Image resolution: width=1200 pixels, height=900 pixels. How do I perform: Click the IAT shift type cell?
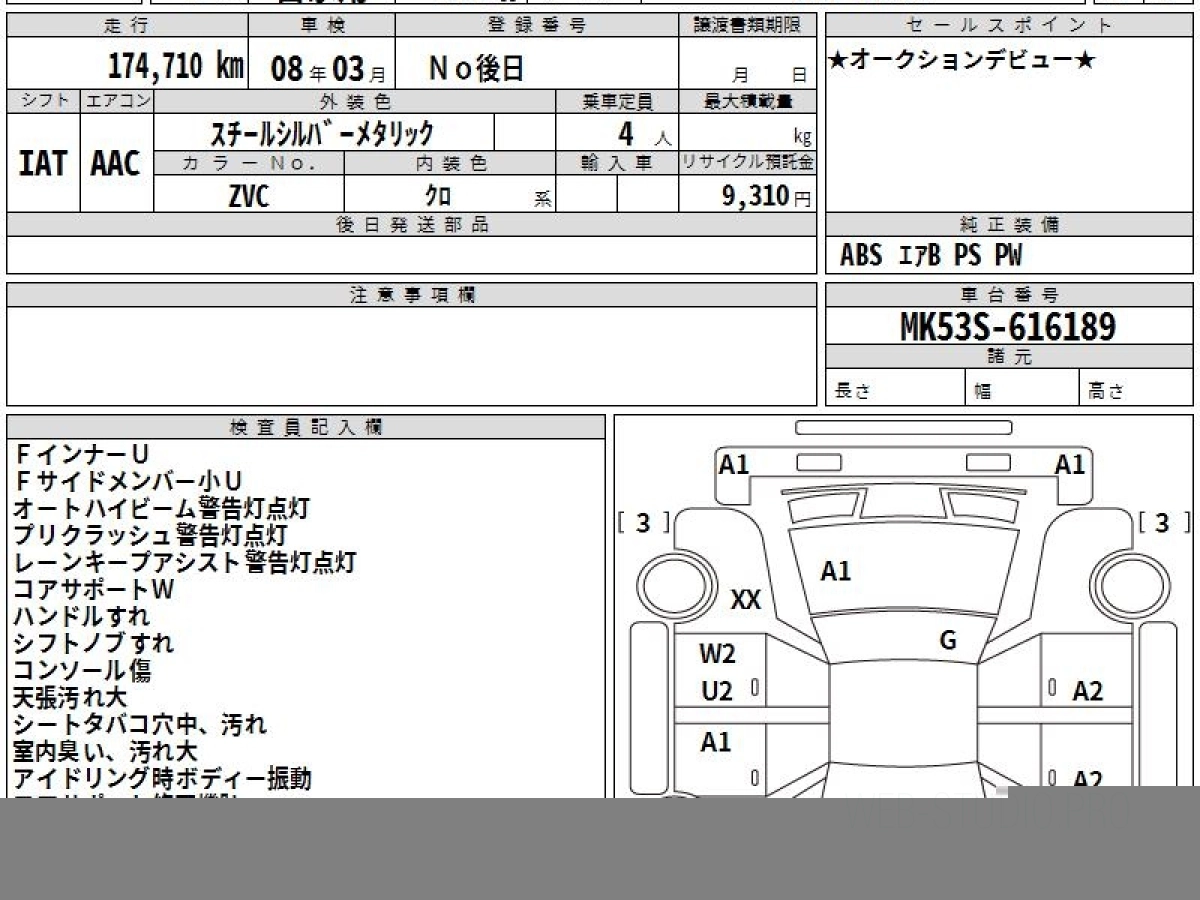pos(43,164)
